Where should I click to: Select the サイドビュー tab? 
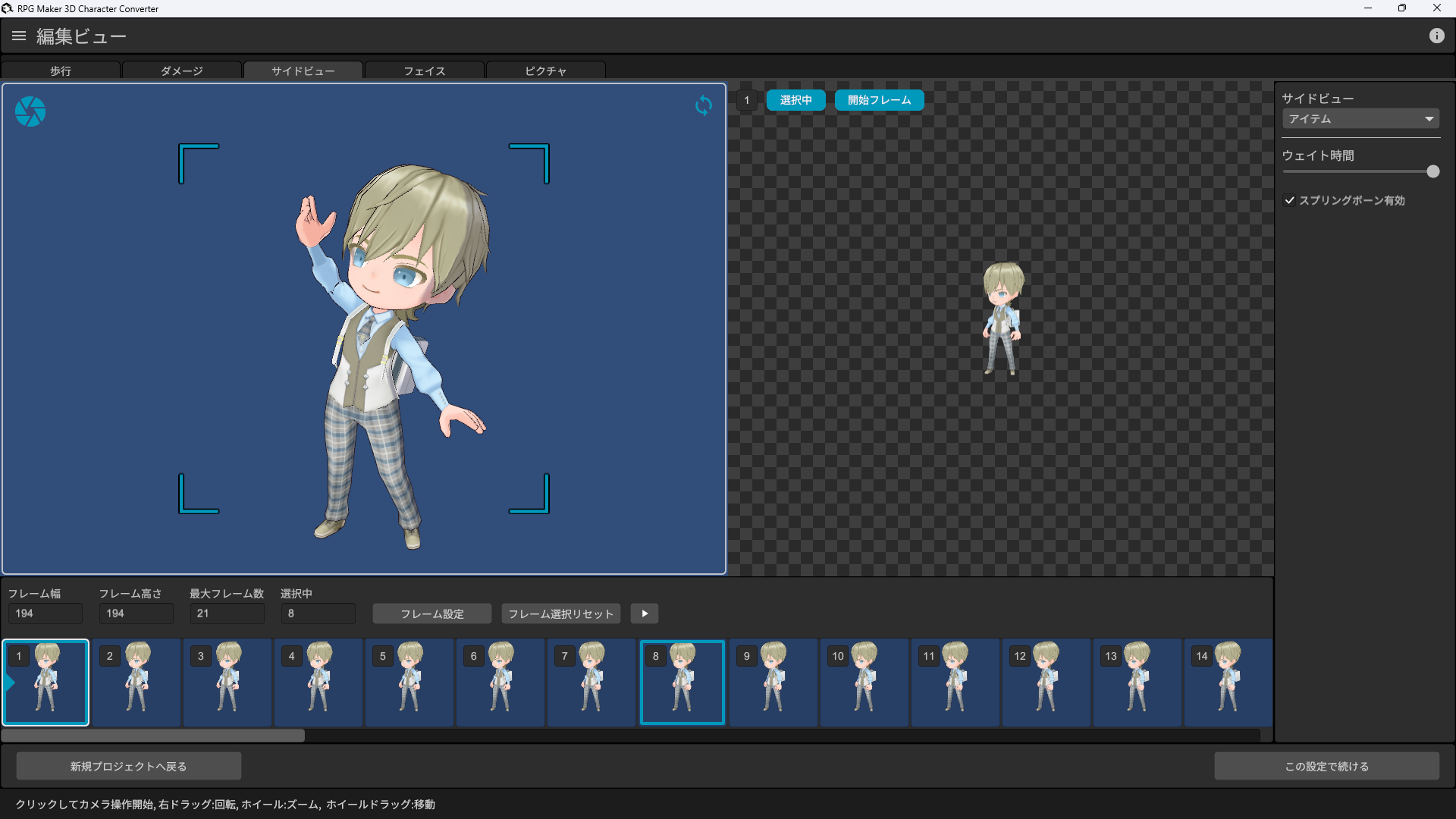pos(303,71)
